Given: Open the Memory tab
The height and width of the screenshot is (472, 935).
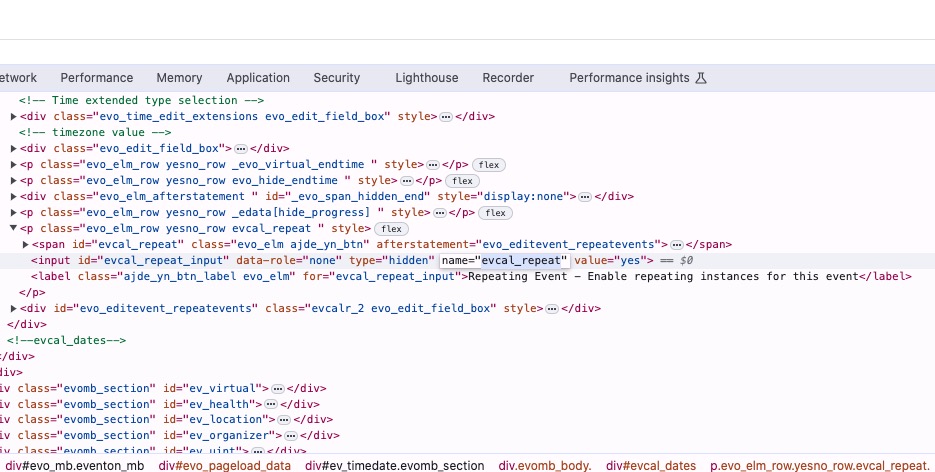Looking at the screenshot, I should click(179, 78).
